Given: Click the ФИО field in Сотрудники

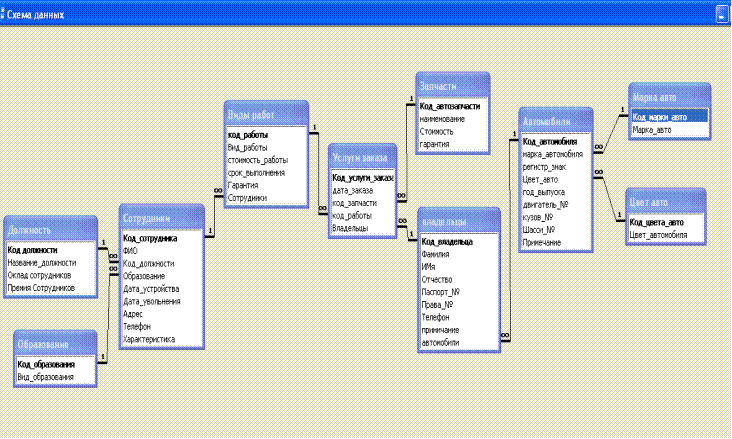Looking at the screenshot, I should tap(131, 251).
